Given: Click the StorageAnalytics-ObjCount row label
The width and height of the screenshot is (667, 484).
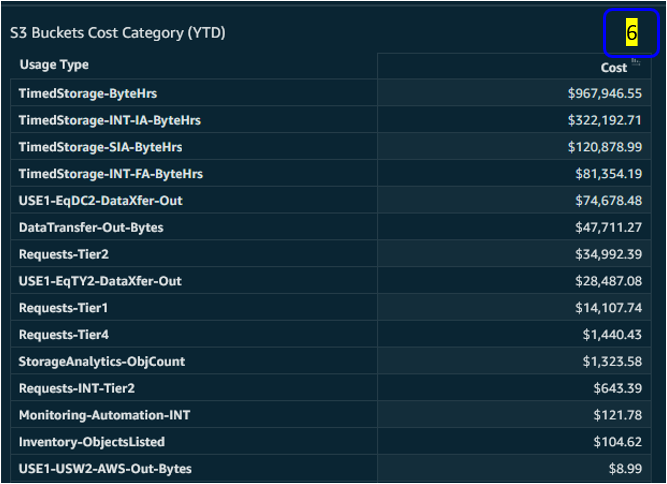Looking at the screenshot, I should pos(102,362).
